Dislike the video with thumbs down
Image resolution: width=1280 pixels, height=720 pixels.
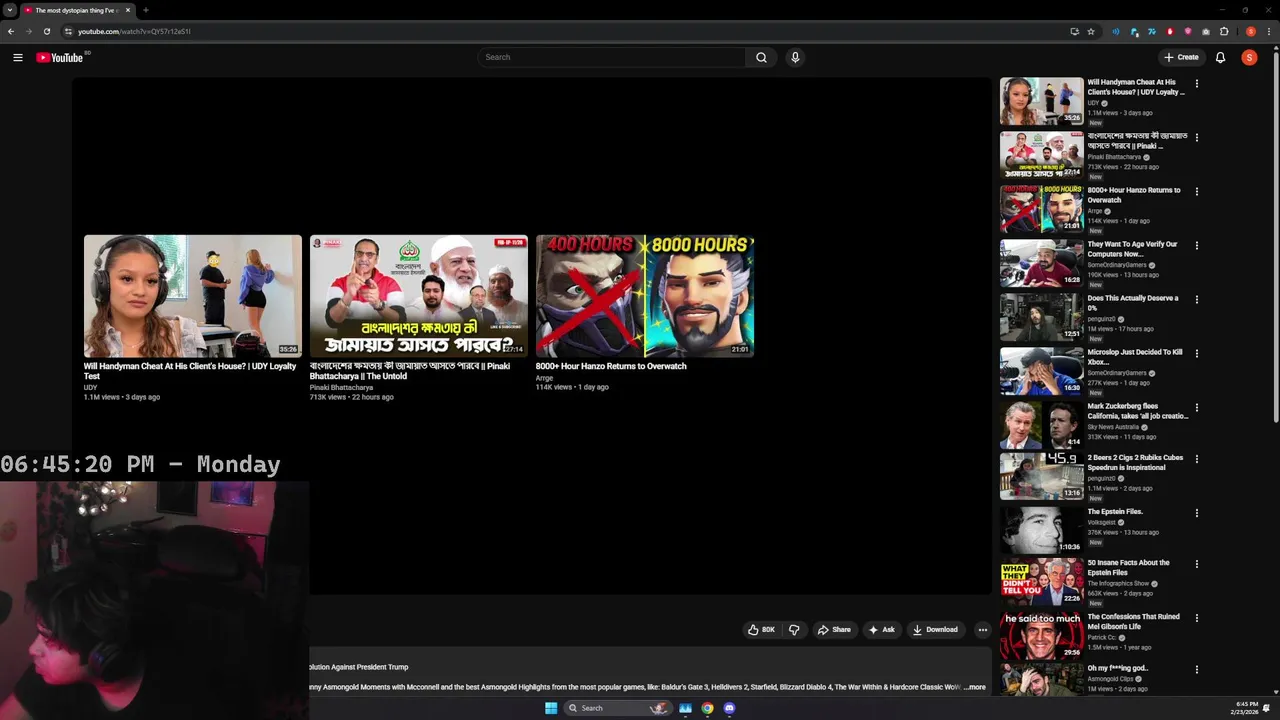tap(794, 630)
